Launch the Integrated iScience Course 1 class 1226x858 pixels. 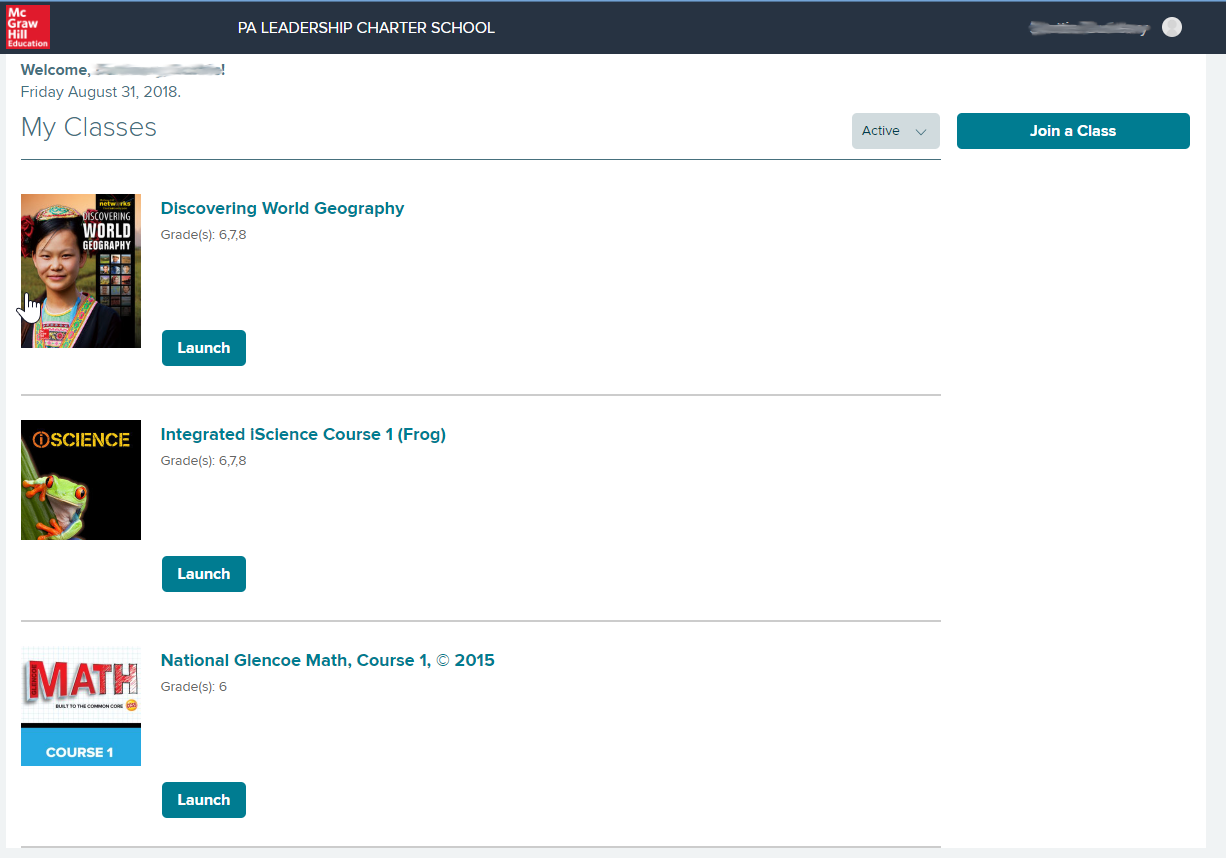(204, 574)
